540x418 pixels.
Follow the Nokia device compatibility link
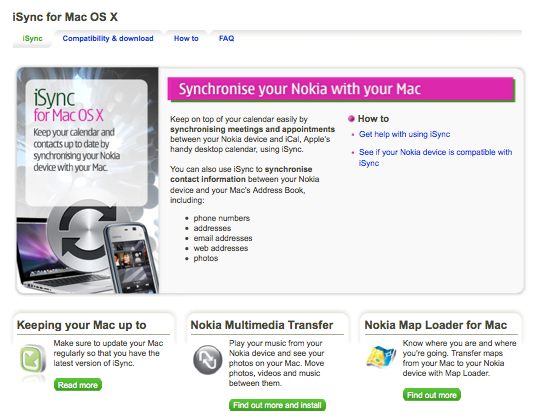click(435, 157)
